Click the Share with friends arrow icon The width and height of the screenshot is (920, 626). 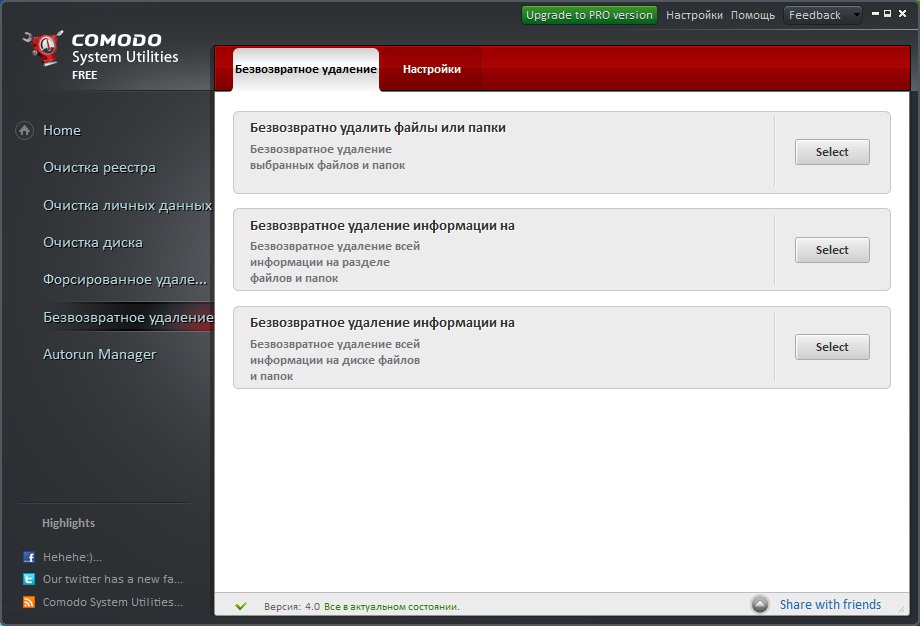click(x=760, y=604)
